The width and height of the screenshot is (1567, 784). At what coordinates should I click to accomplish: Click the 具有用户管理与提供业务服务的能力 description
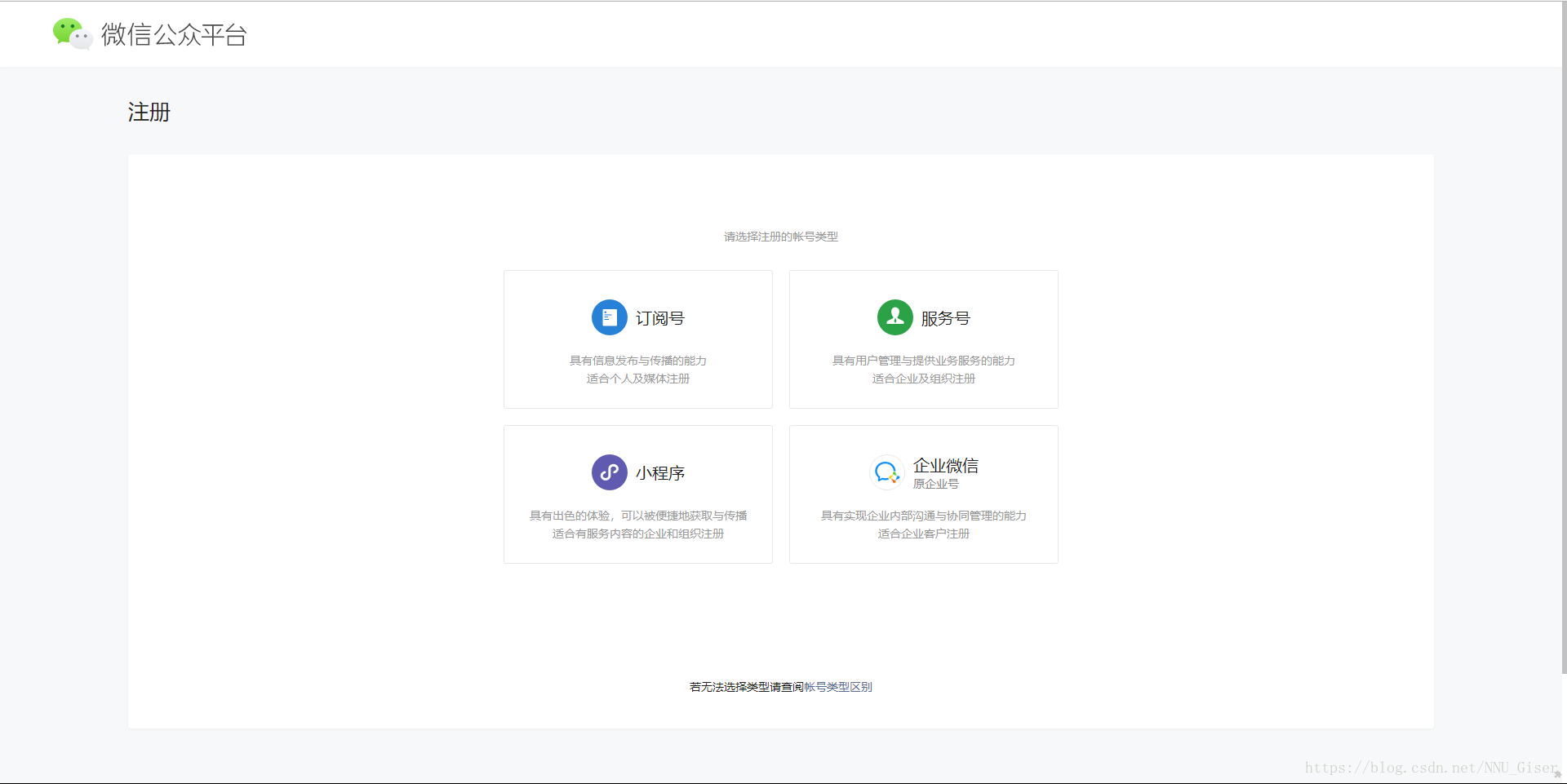[924, 361]
